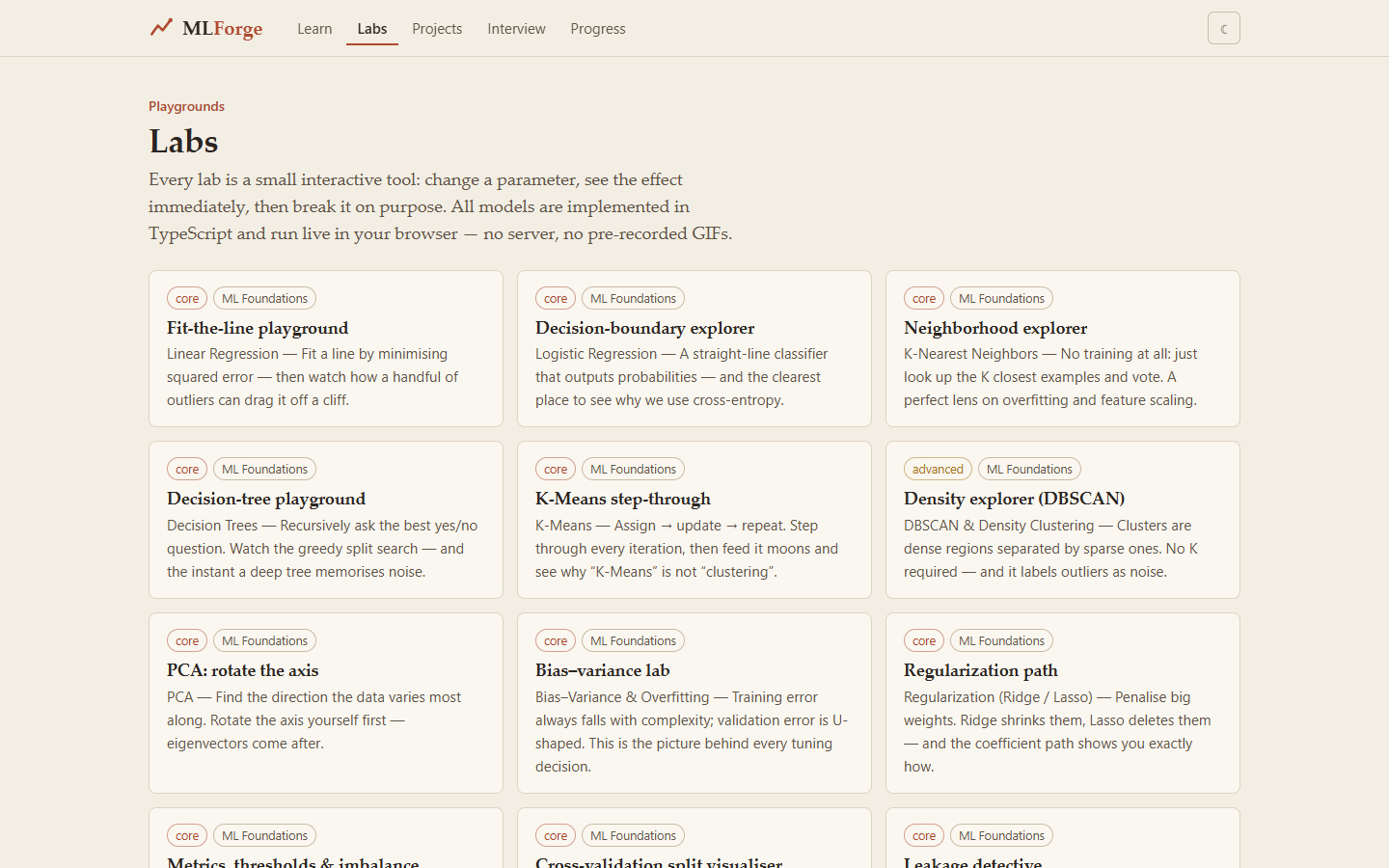Image resolution: width=1389 pixels, height=868 pixels.
Task: Click the advanced tag on Density explorer
Action: click(938, 470)
